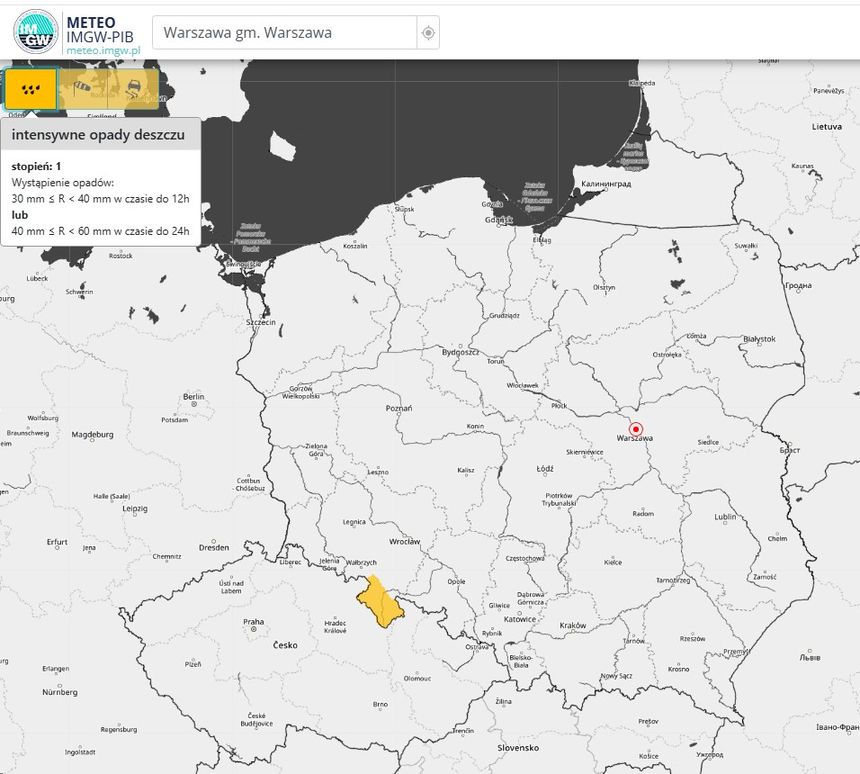The height and width of the screenshot is (774, 860).
Task: Click the Rzeszów label on the map
Action: [692, 639]
